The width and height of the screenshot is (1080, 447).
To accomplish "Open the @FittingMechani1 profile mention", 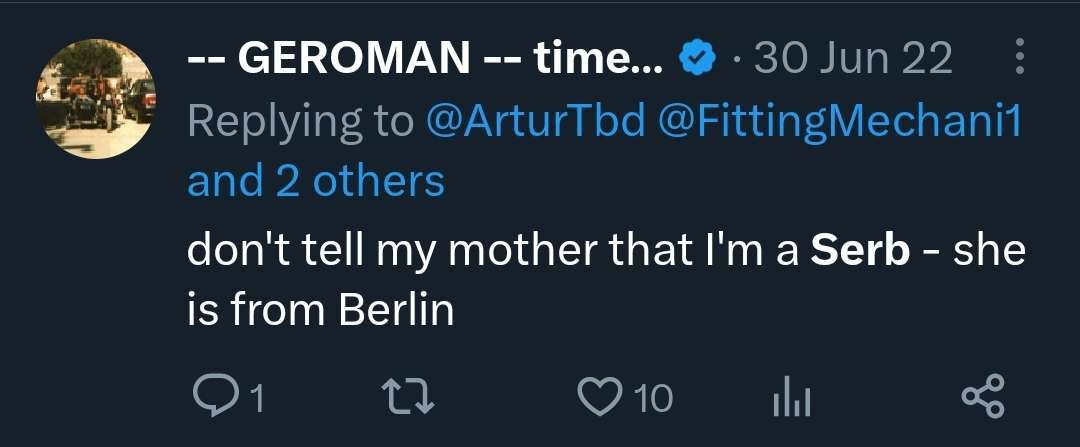I will pos(835,123).
